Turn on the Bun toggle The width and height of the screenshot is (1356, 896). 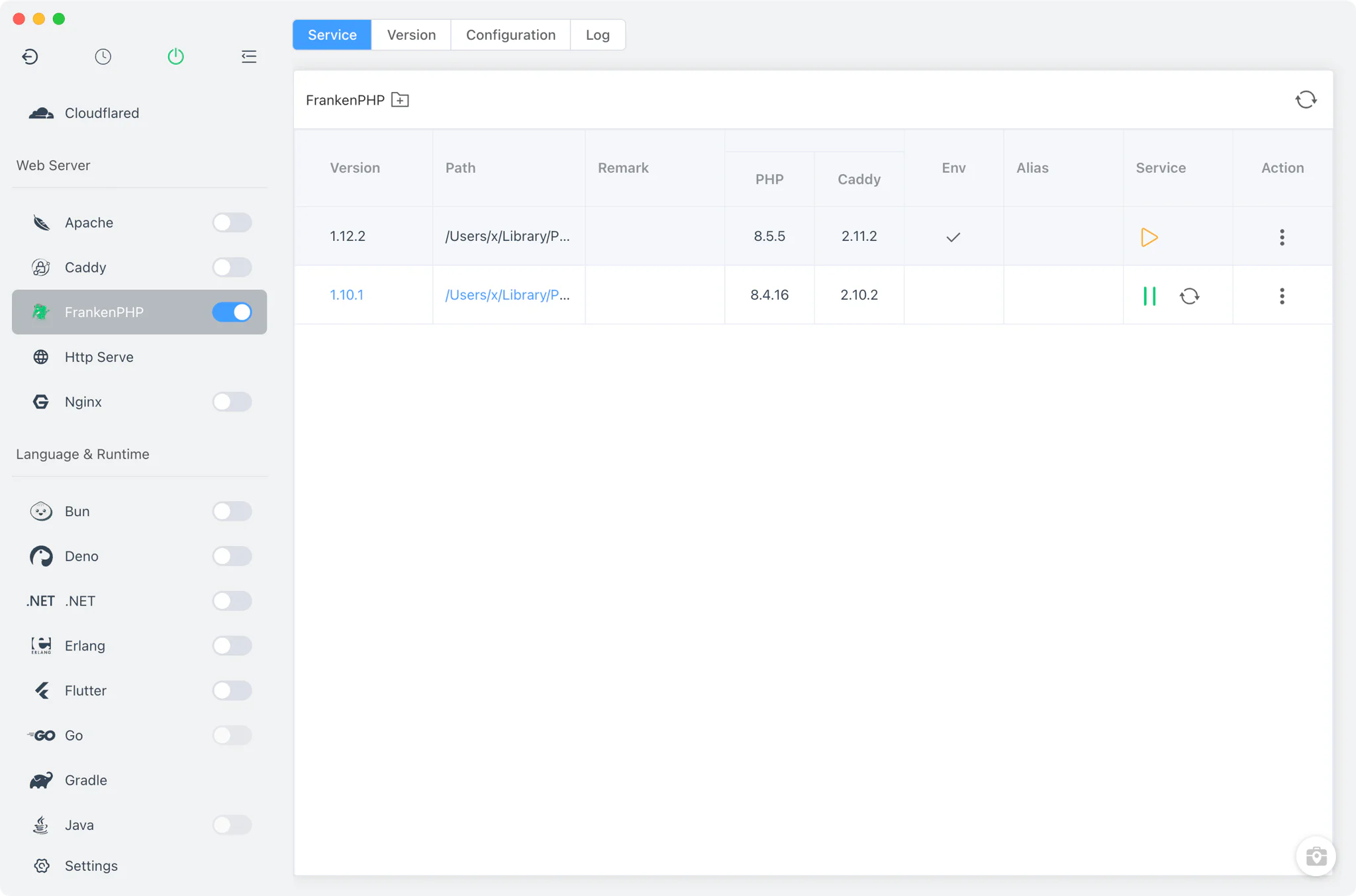(232, 511)
